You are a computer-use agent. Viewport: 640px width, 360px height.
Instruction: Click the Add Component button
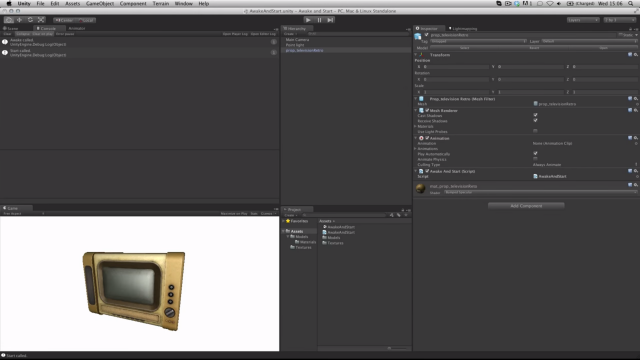click(x=526, y=206)
